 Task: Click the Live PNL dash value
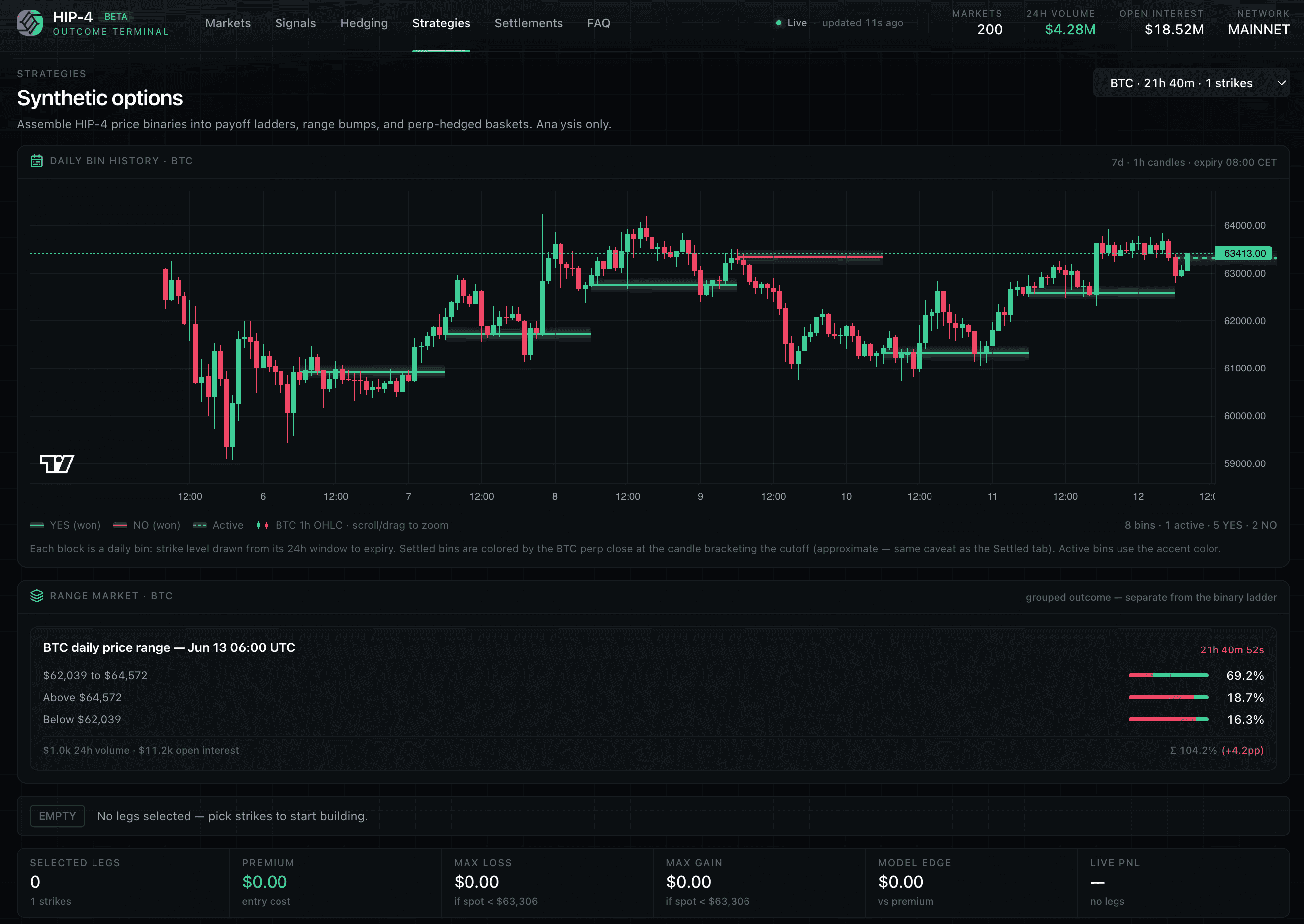(x=1098, y=882)
